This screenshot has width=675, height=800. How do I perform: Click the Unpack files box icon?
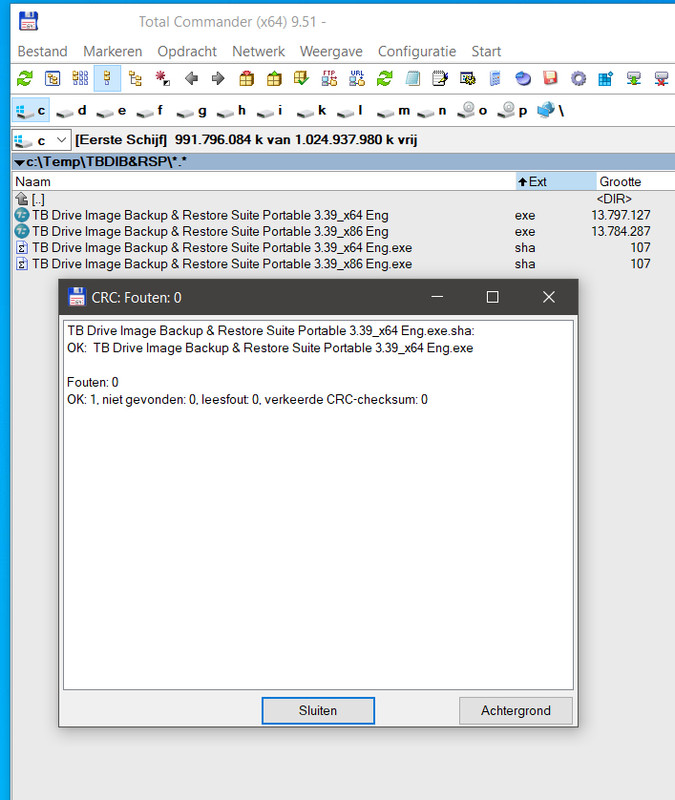click(x=274, y=79)
